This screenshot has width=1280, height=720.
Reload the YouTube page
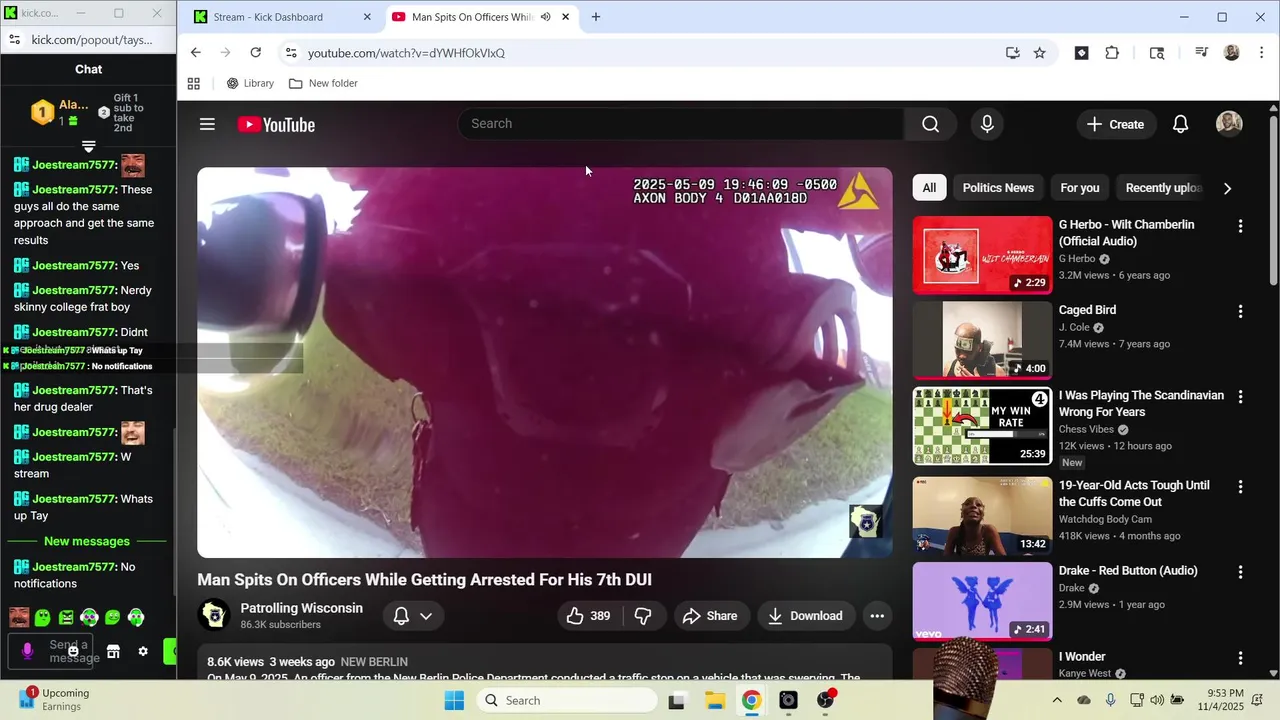tap(256, 53)
